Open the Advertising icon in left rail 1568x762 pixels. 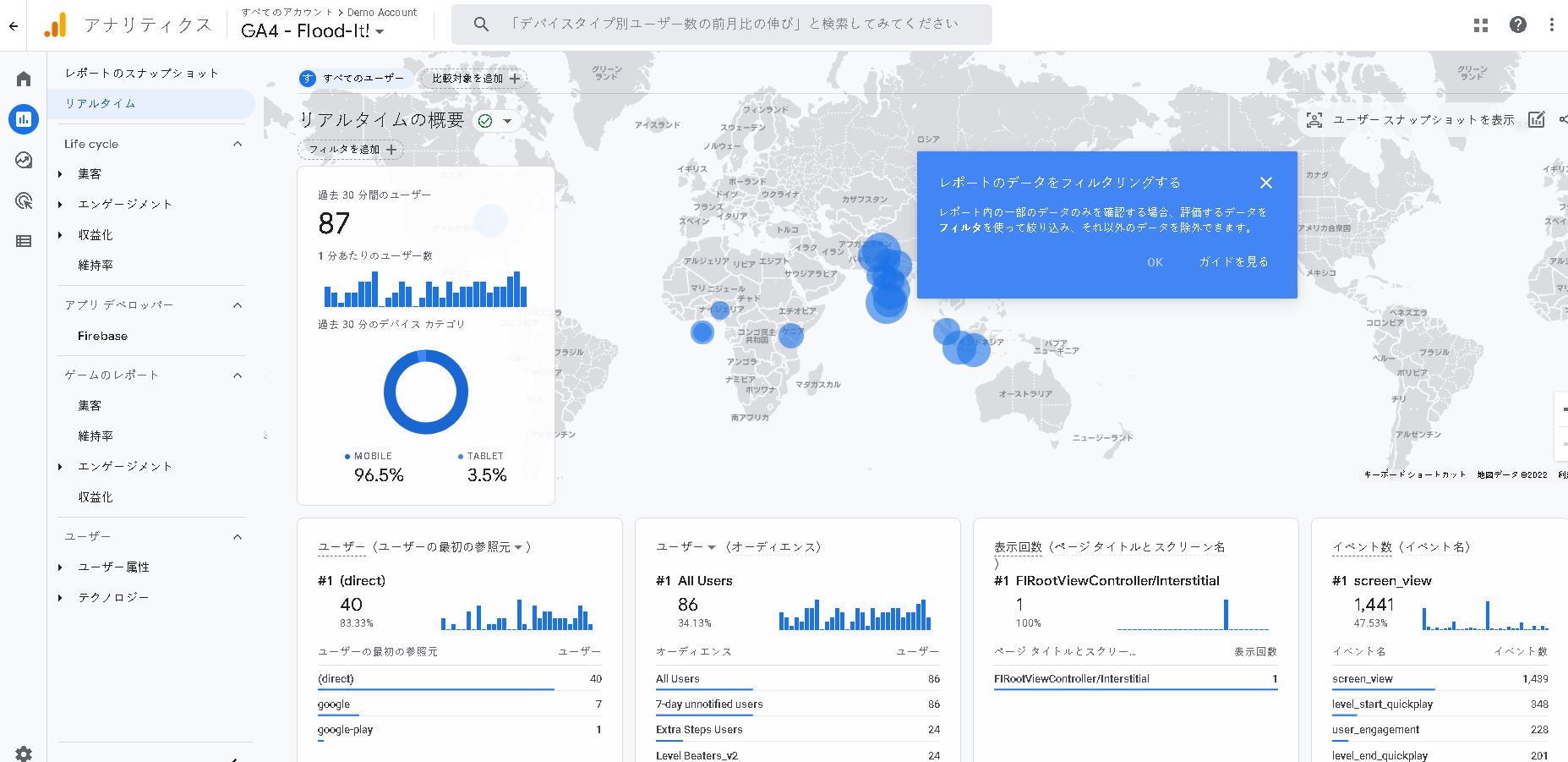(24, 200)
